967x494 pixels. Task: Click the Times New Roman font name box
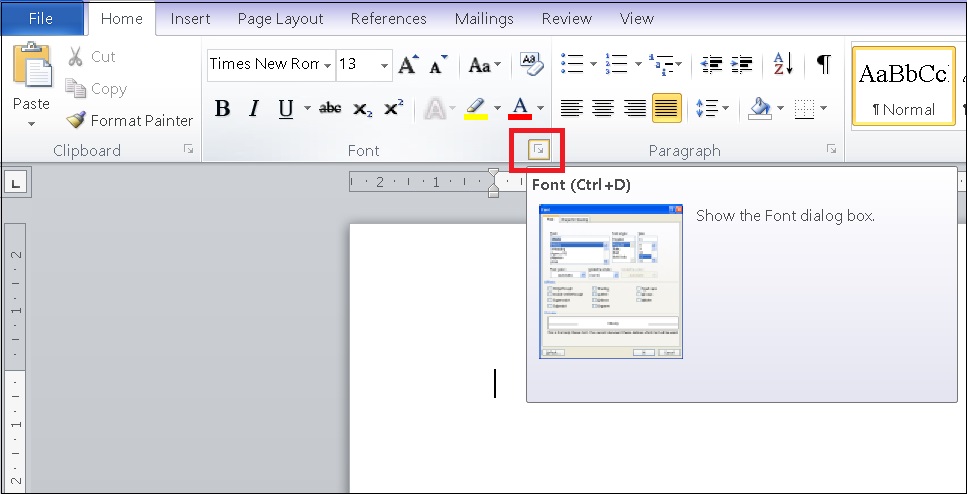click(265, 64)
